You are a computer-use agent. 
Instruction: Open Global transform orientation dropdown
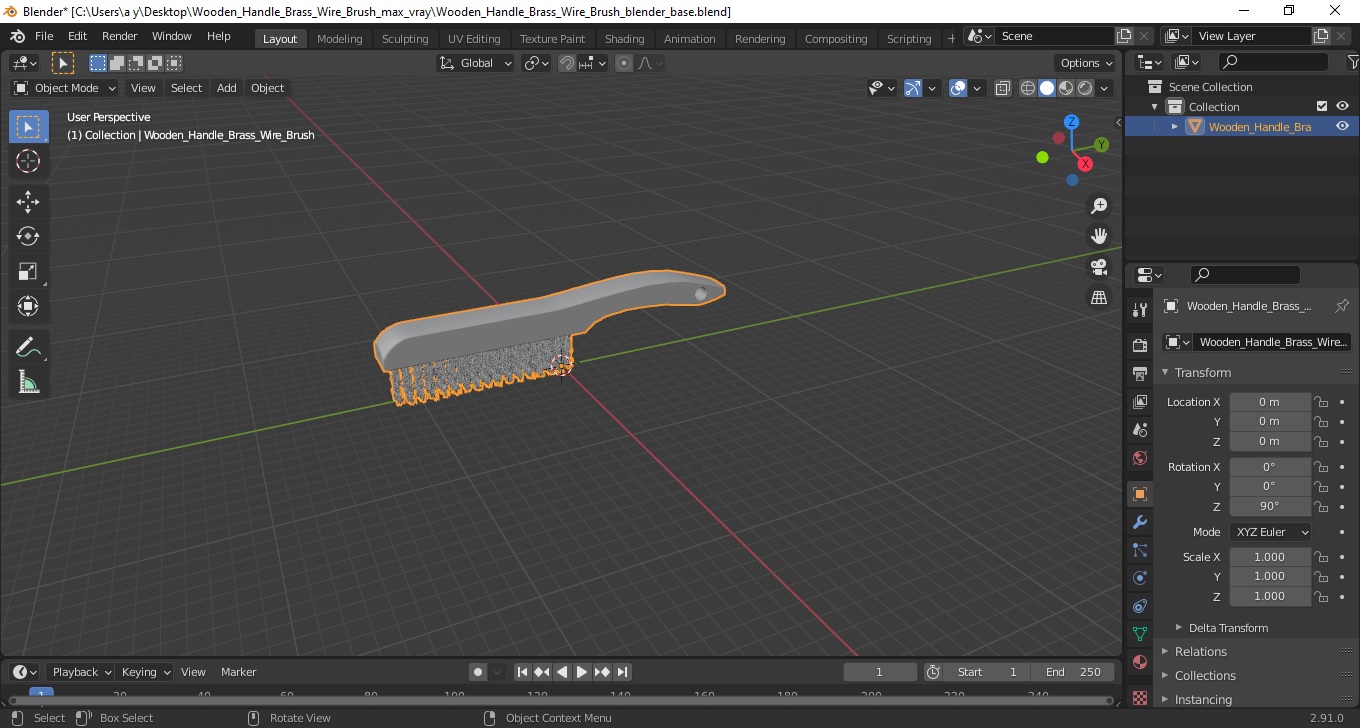[x=476, y=63]
